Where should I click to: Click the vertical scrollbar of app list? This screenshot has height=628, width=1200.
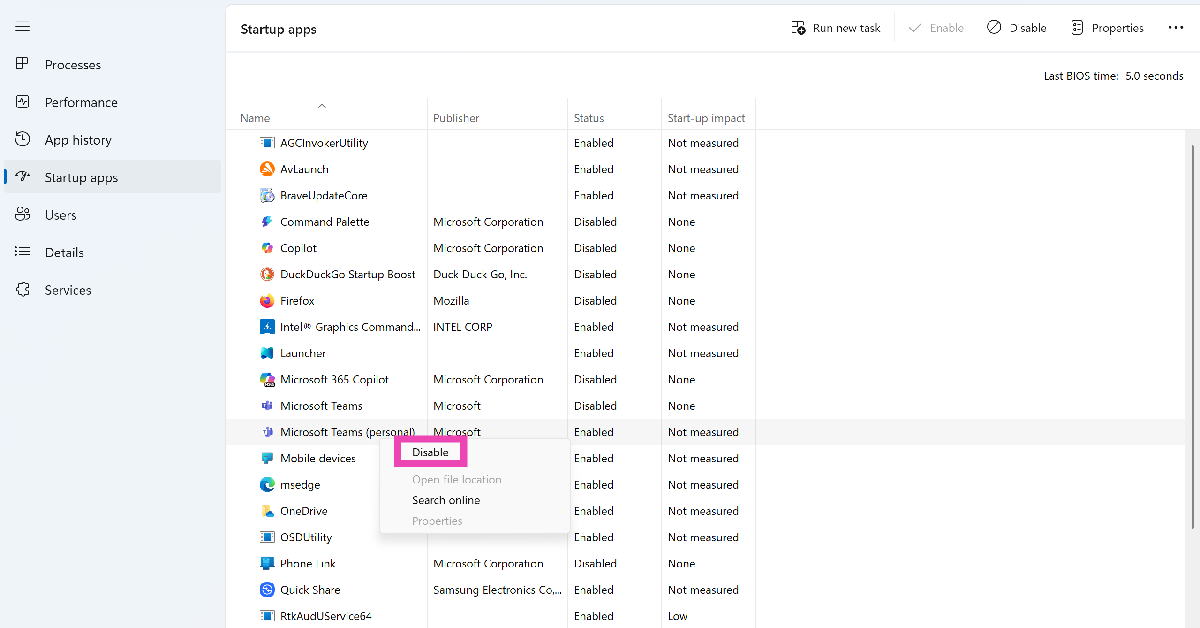click(x=1191, y=330)
